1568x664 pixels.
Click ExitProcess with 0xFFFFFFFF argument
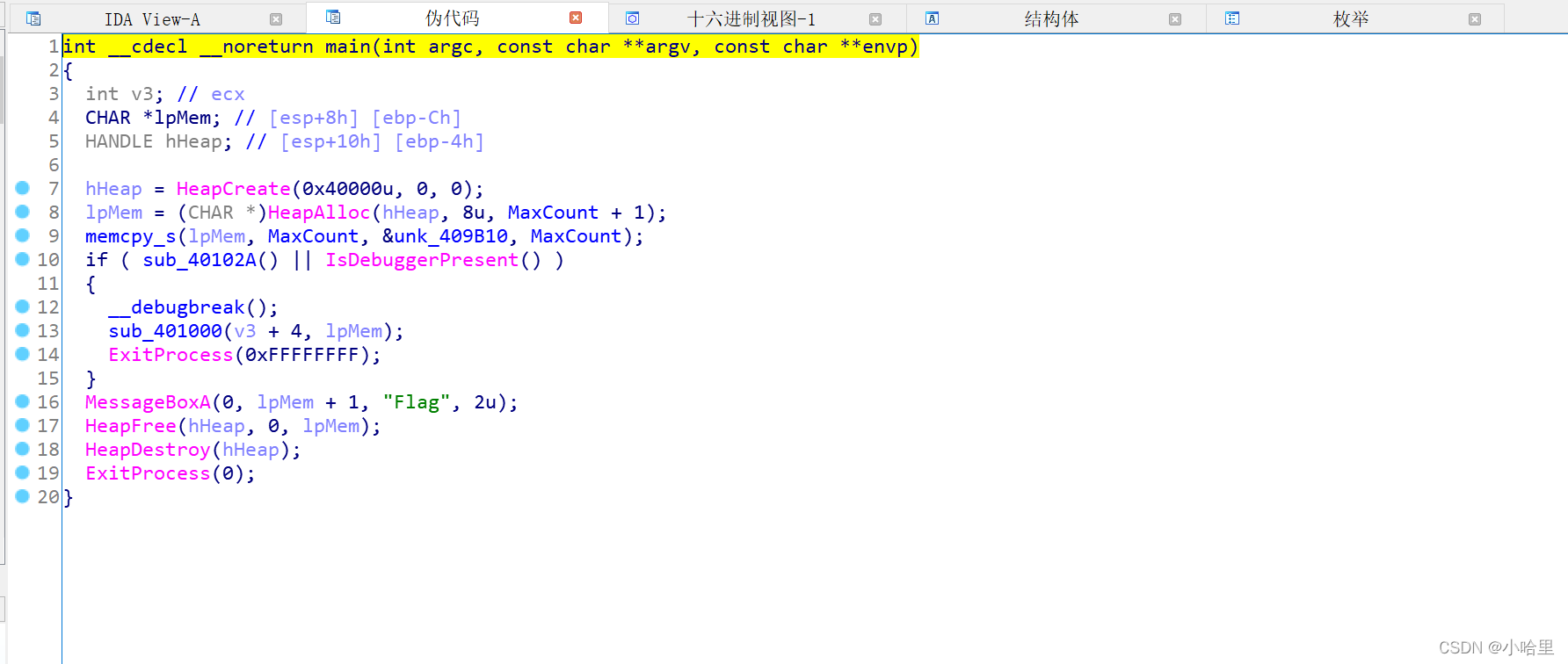[x=171, y=355]
